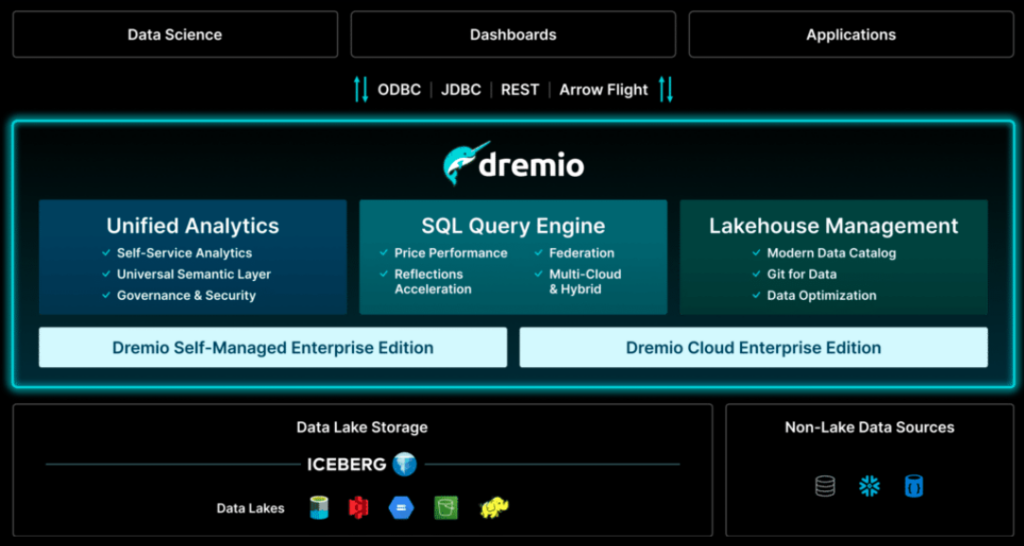1024x546 pixels.
Task: Select the REST connector label
Action: pos(520,89)
